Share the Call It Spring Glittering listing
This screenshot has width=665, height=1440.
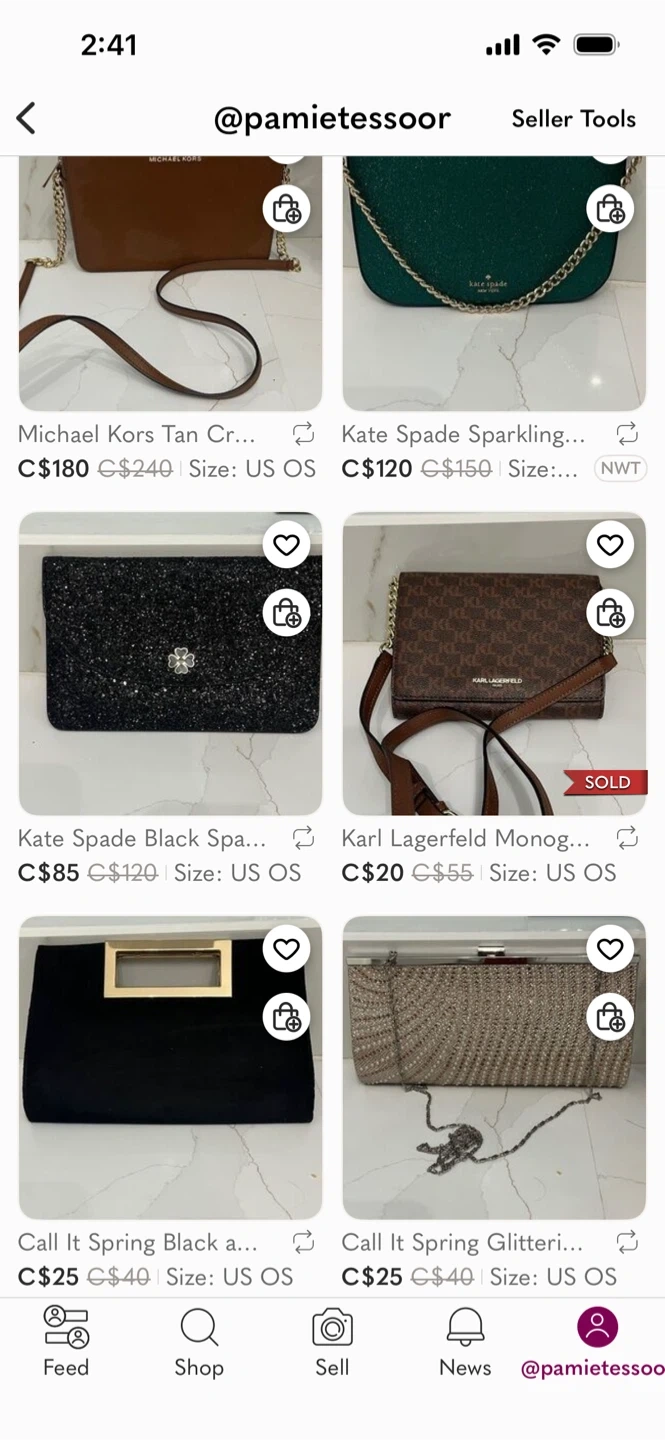627,1242
